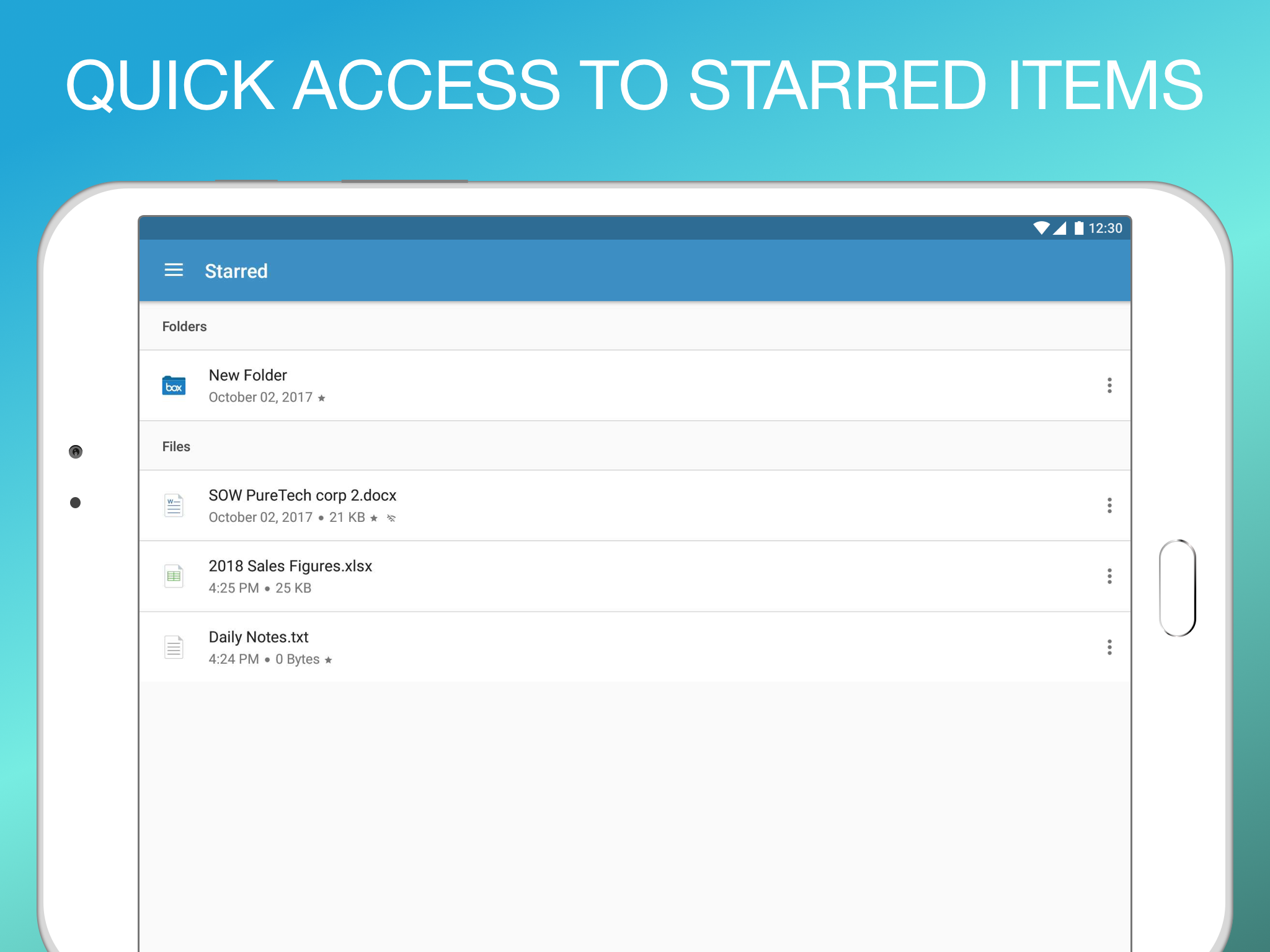Tap the battery status icon
The image size is (1270, 952).
click(1079, 228)
